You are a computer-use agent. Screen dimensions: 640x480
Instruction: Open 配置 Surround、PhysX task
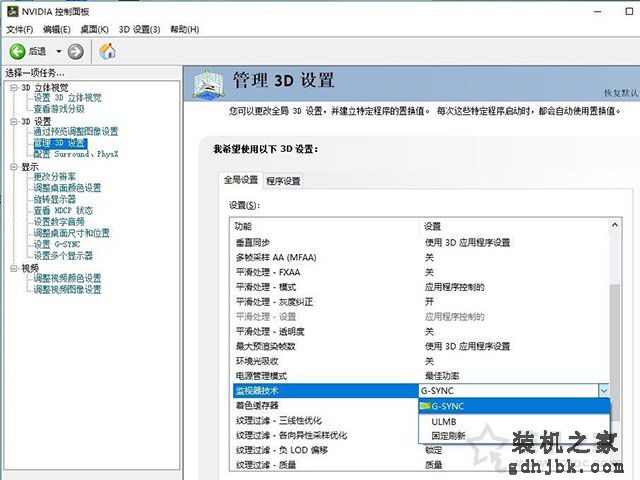(76, 154)
